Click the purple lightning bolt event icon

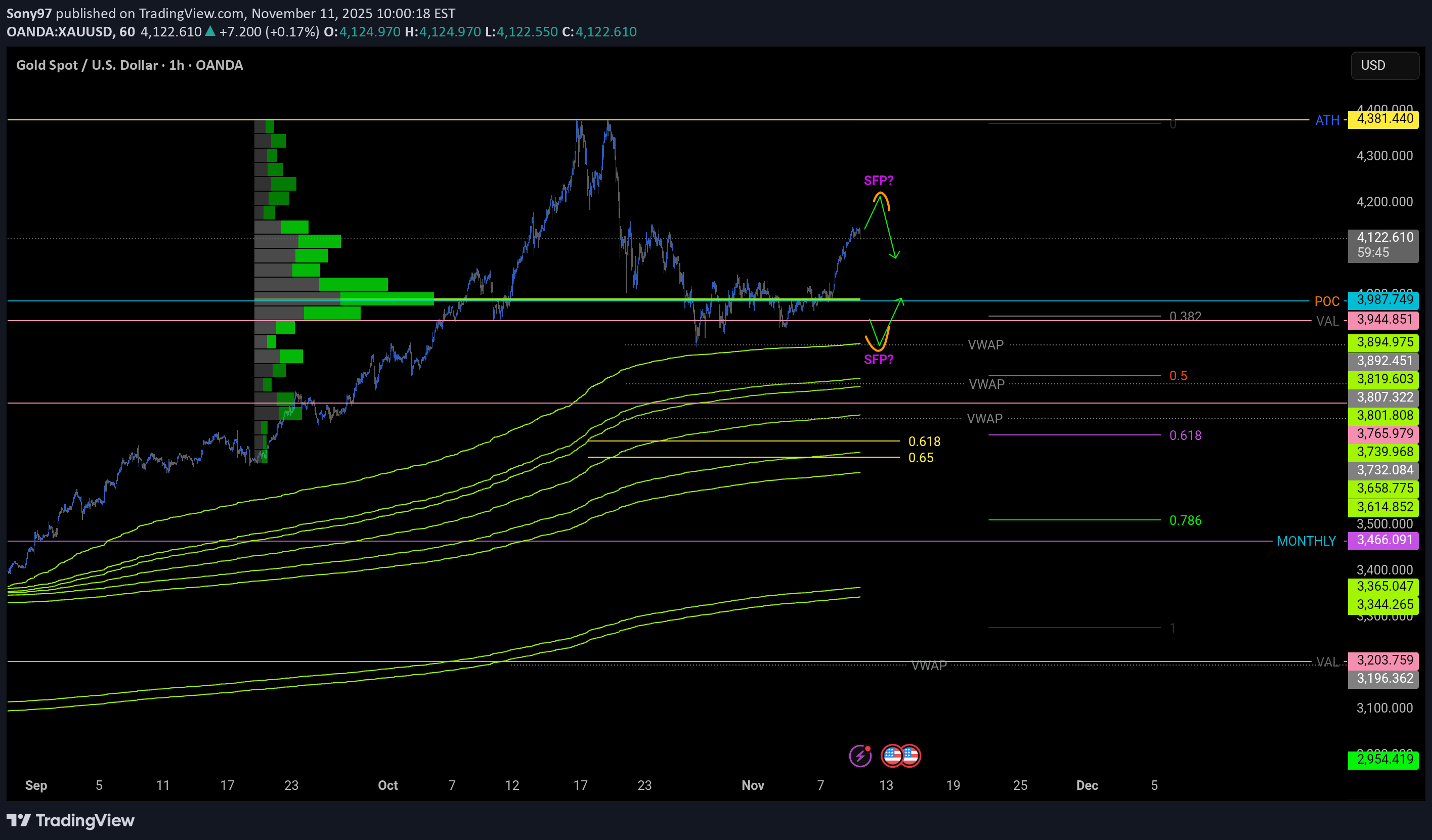(860, 756)
